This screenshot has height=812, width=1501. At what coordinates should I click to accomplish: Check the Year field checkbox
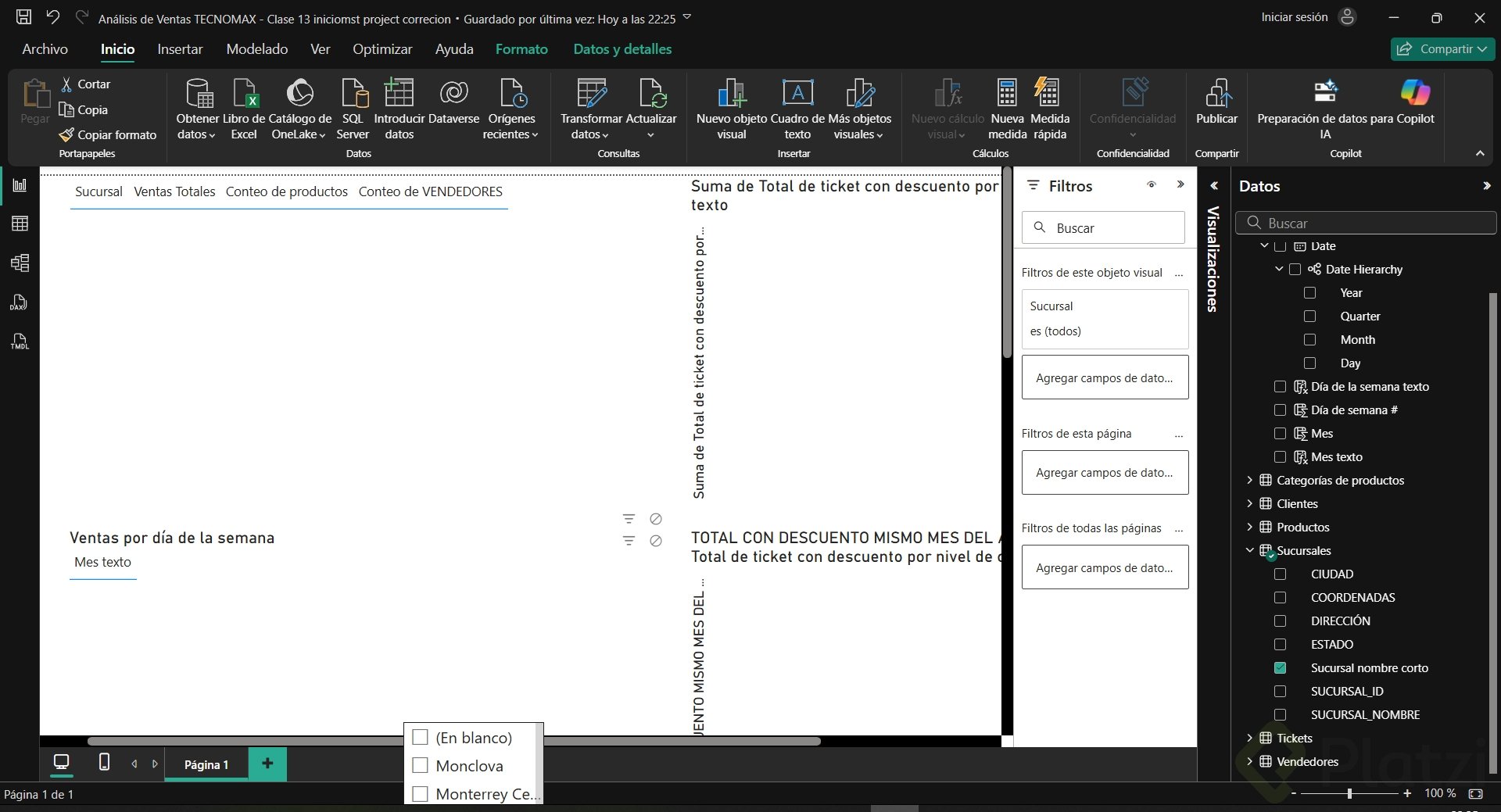[1310, 293]
